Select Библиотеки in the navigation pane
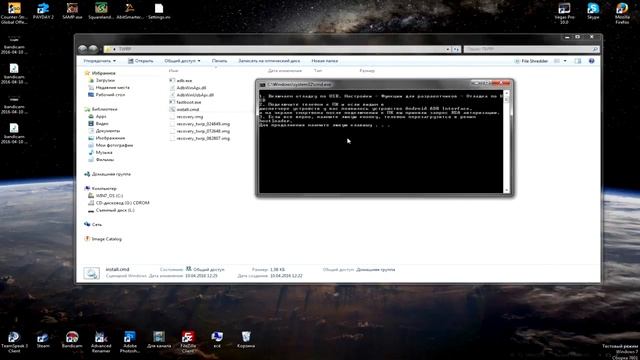The width and height of the screenshot is (640, 360). point(101,109)
